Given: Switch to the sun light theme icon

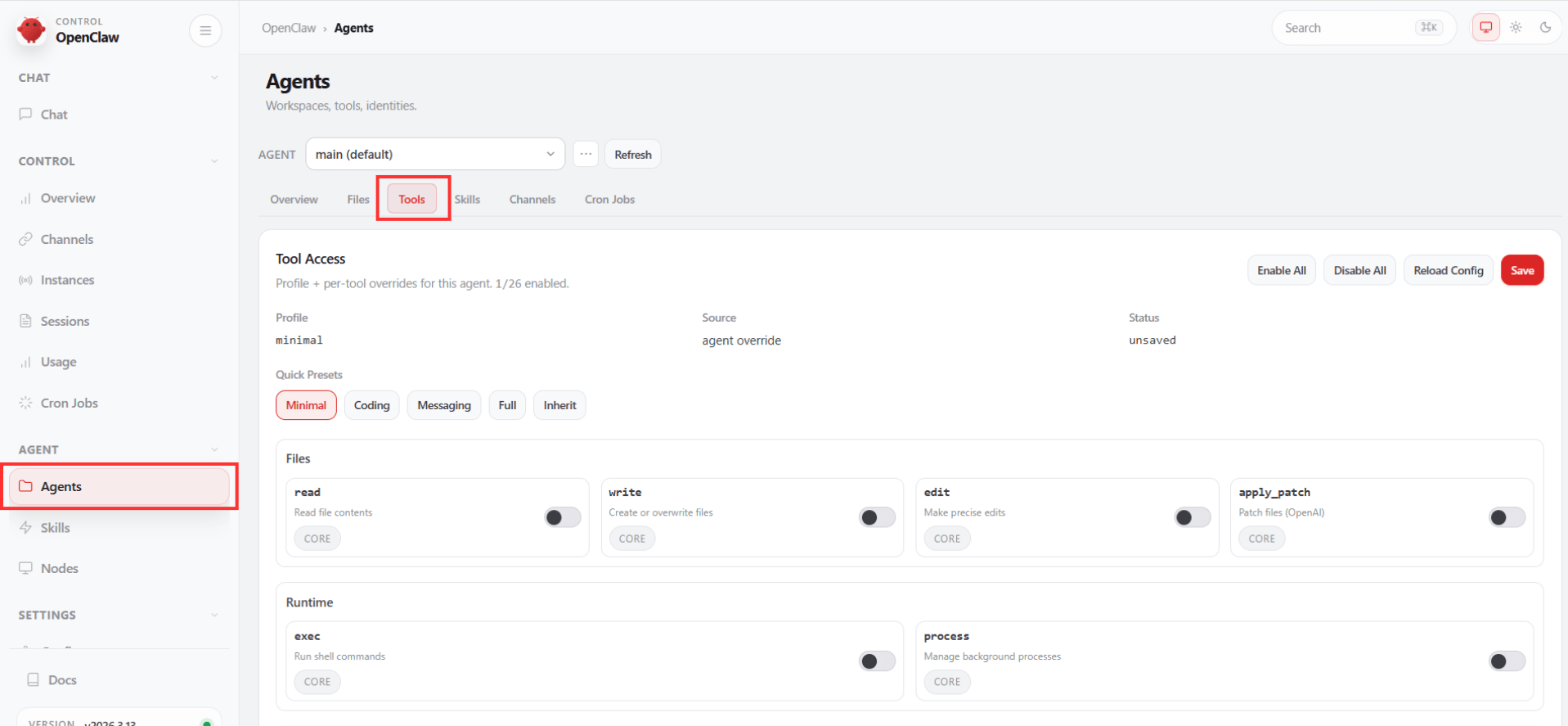Looking at the screenshot, I should coord(1516,28).
